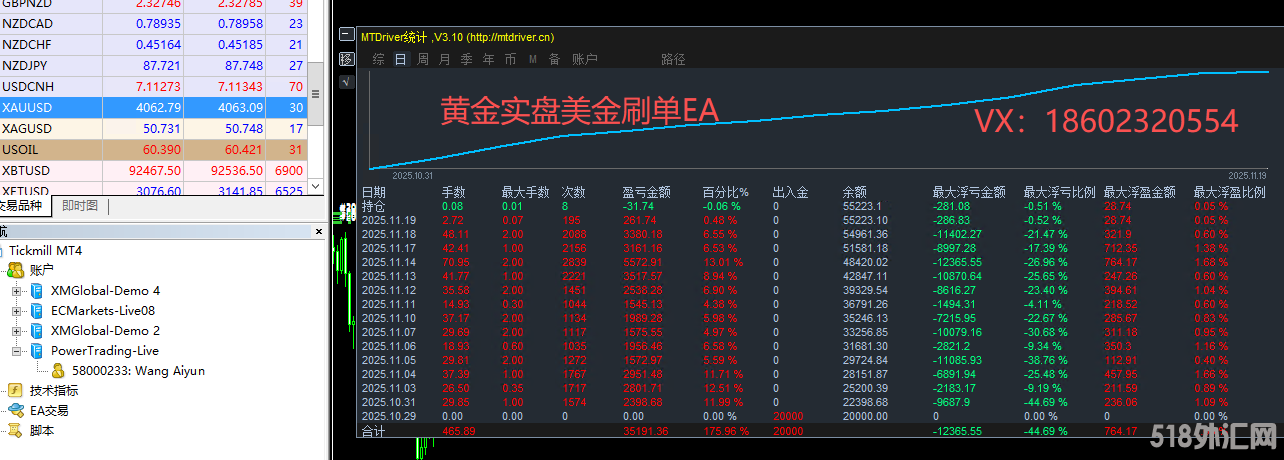Click the 盈亏金额 column header
Image resolution: width=1284 pixels, height=460 pixels.
coord(646,192)
